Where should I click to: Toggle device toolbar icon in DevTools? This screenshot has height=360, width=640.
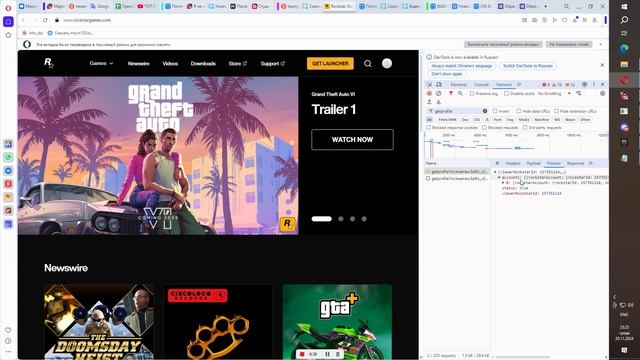click(439, 84)
